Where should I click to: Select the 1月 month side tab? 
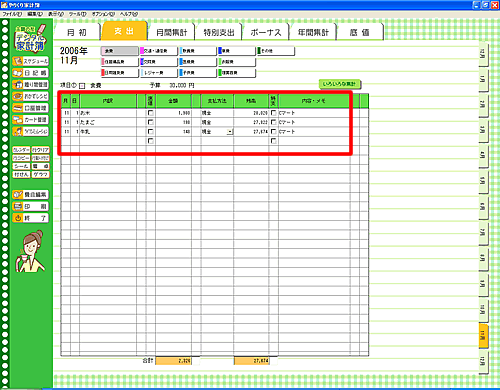click(x=483, y=79)
